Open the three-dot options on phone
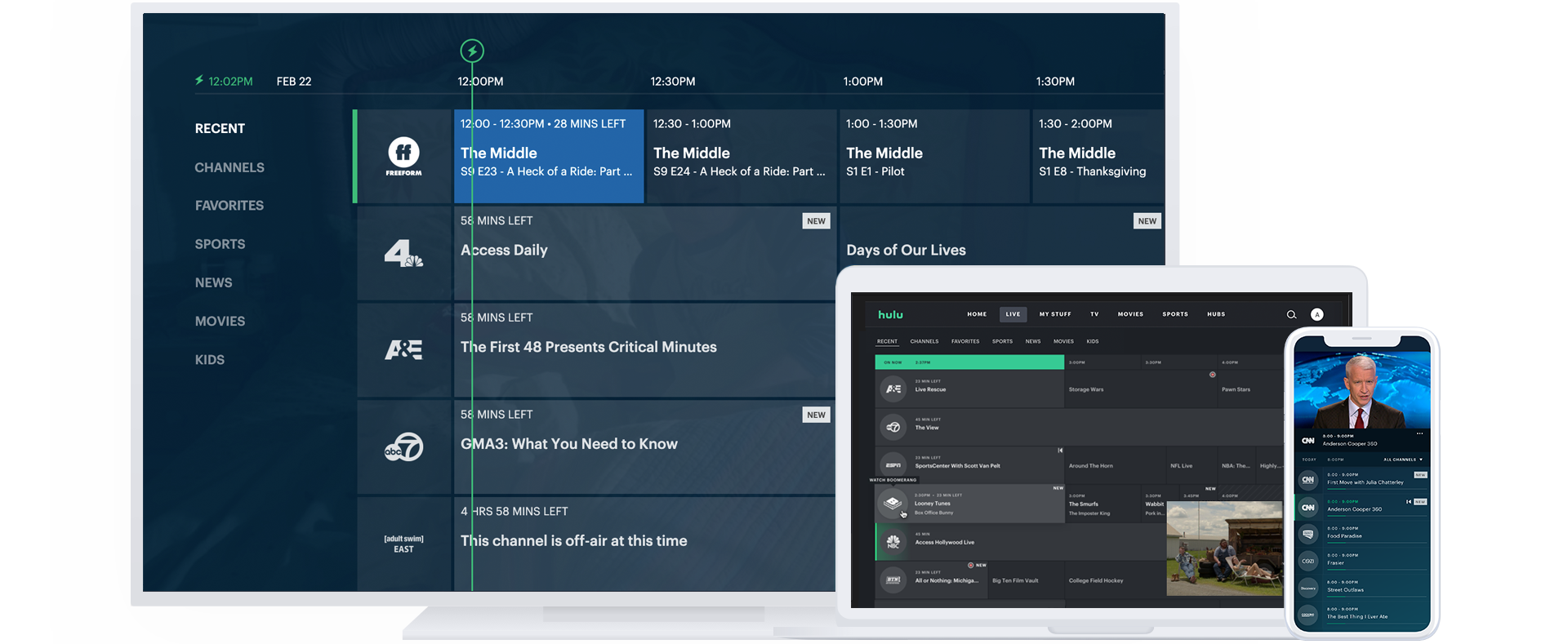 pyautogui.click(x=1419, y=433)
